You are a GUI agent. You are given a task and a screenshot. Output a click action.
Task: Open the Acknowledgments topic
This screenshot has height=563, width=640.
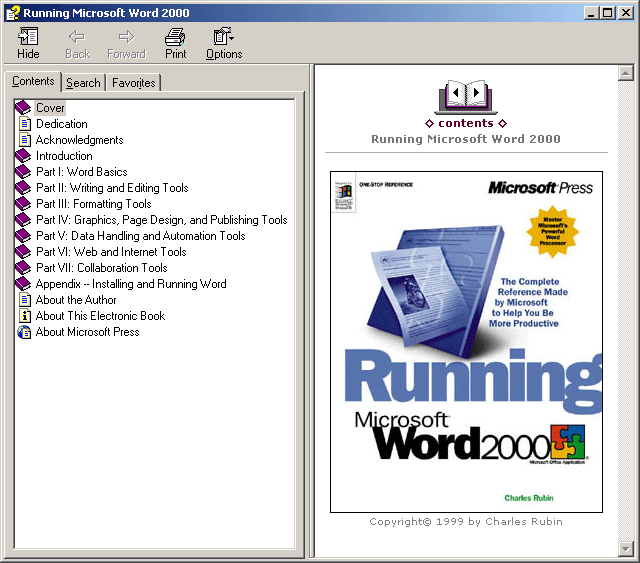79,140
